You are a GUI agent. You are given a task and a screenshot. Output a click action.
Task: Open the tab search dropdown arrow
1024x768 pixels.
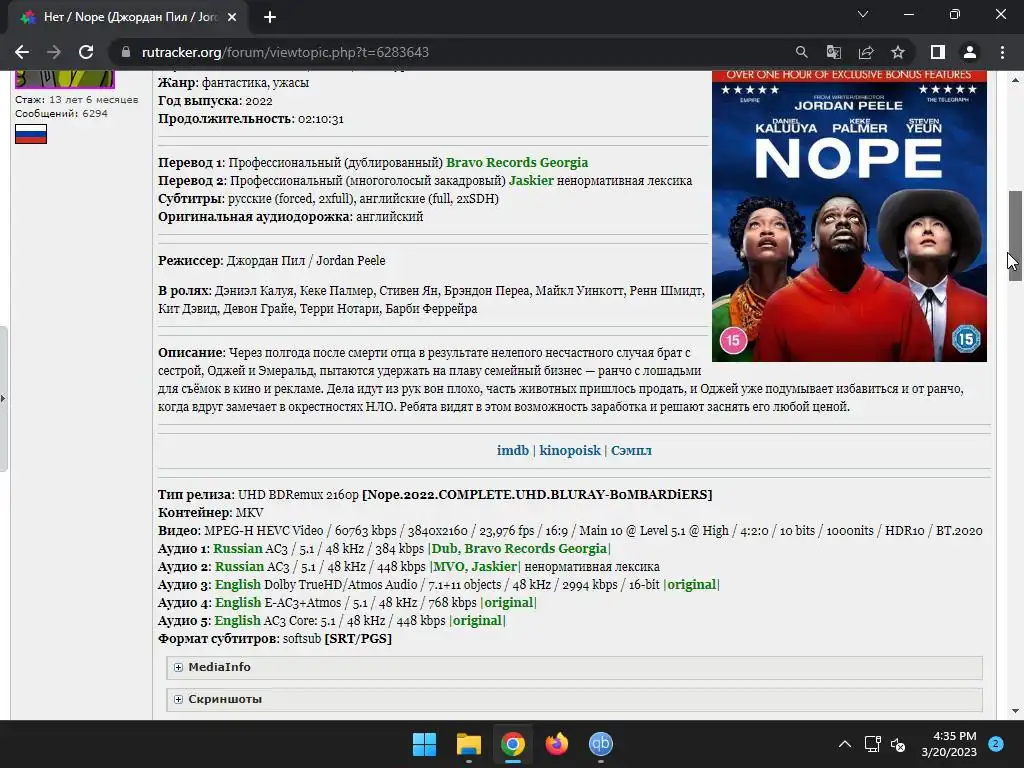click(863, 14)
